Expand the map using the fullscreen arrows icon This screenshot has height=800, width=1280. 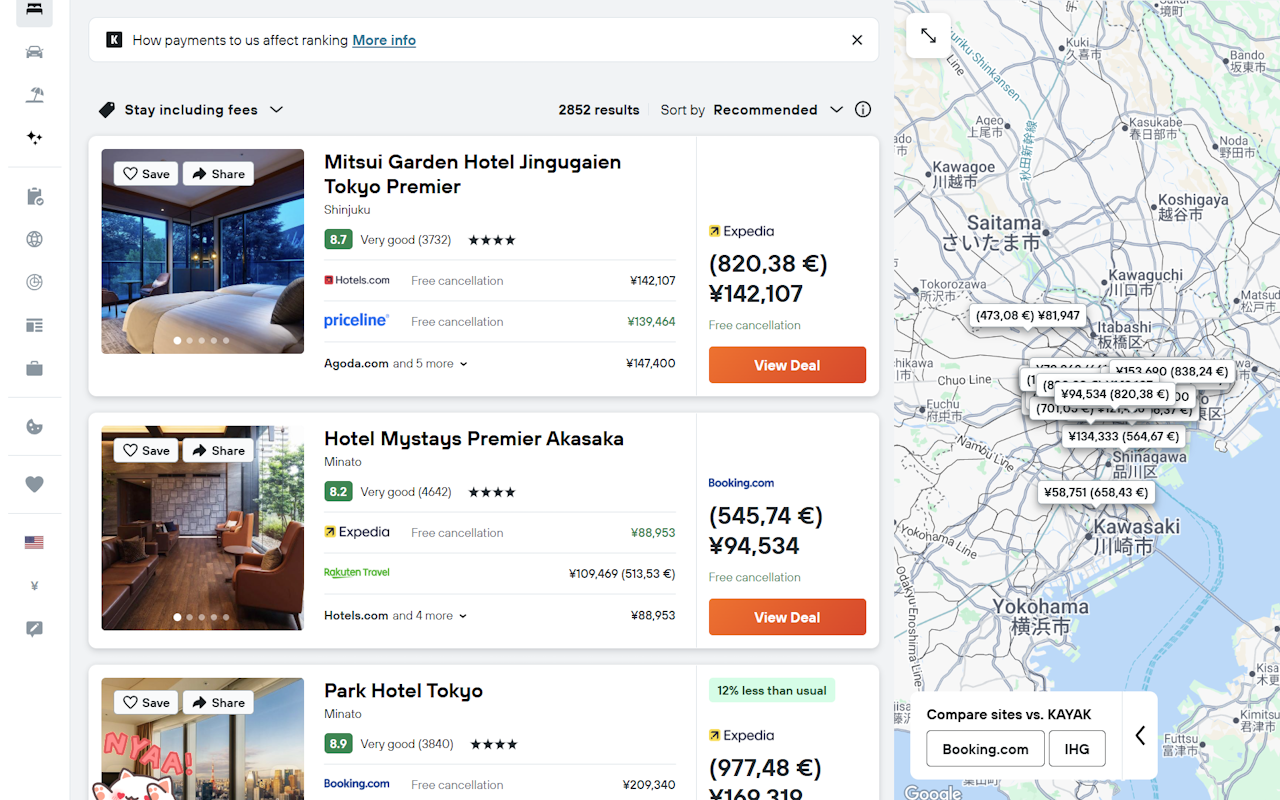pyautogui.click(x=928, y=35)
